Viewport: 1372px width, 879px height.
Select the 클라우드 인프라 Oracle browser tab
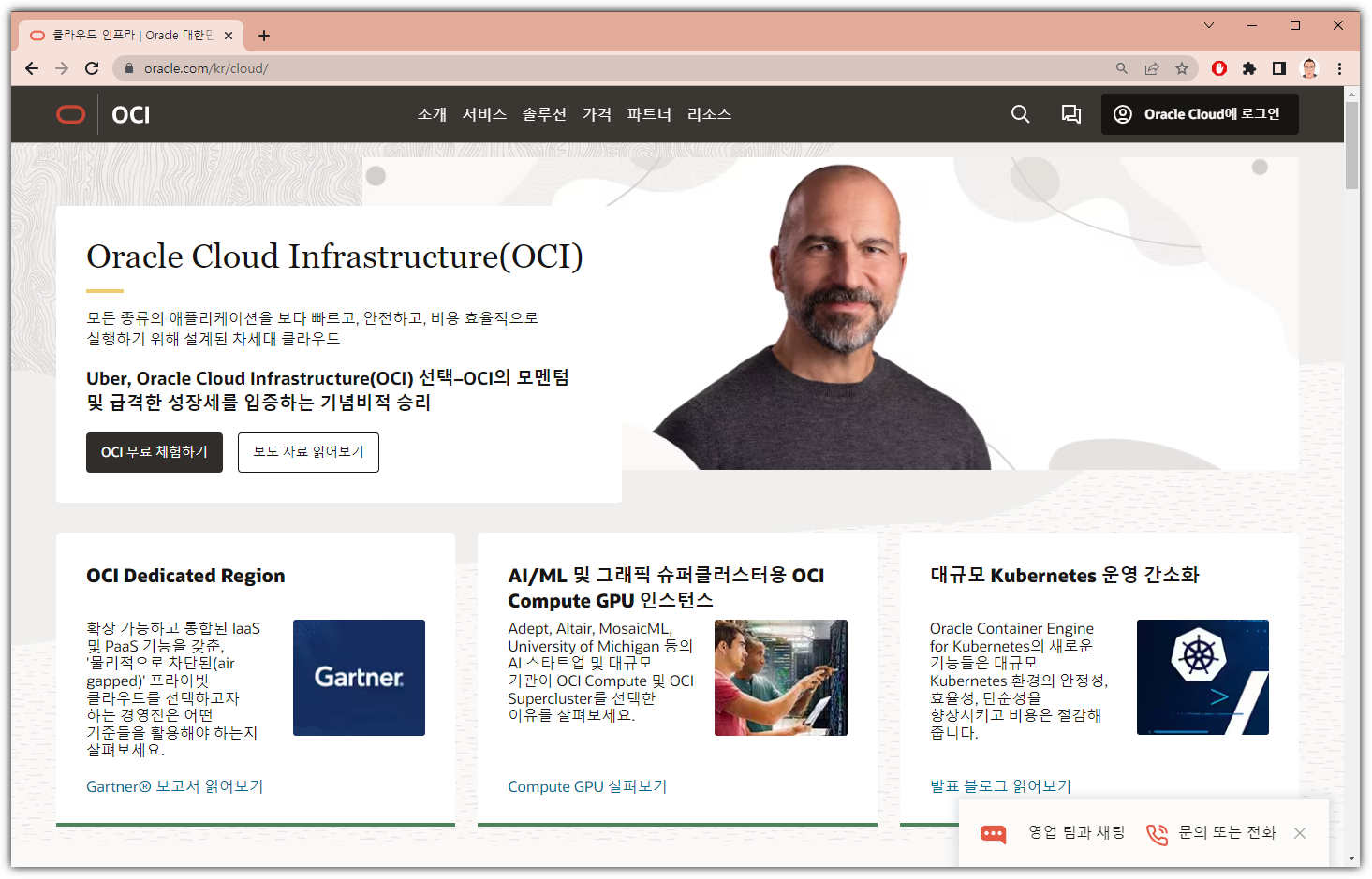point(131,36)
